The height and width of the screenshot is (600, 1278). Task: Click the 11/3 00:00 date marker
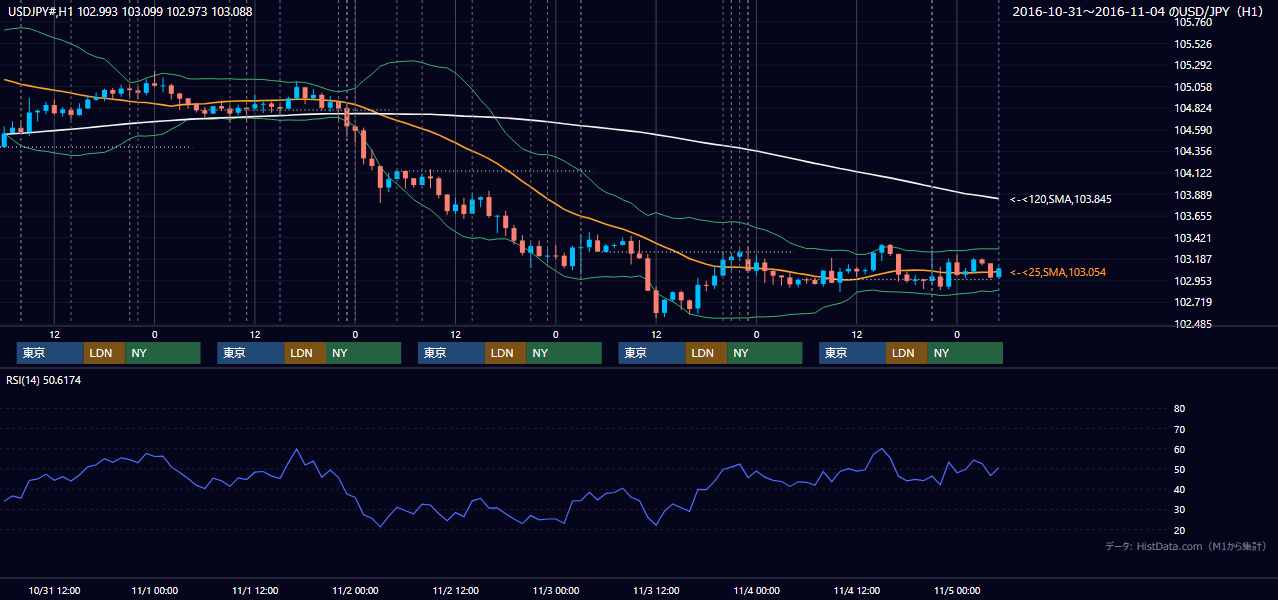coord(556,591)
